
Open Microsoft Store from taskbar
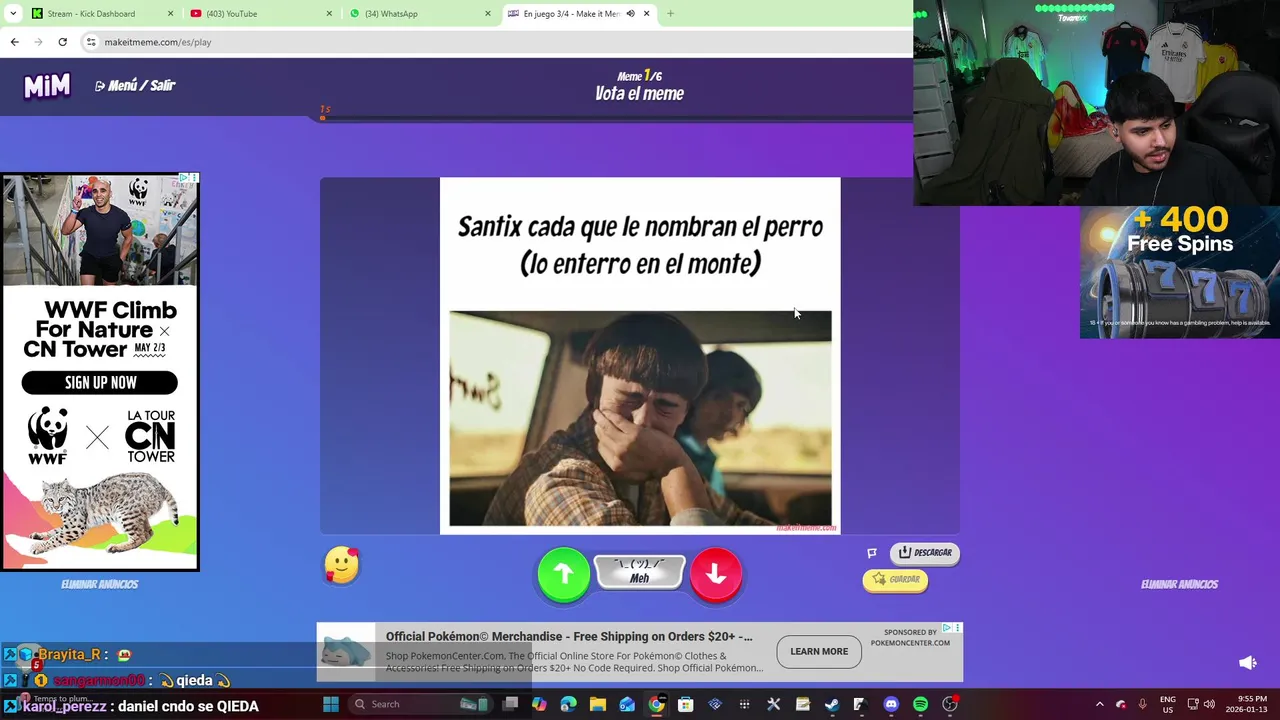(686, 704)
